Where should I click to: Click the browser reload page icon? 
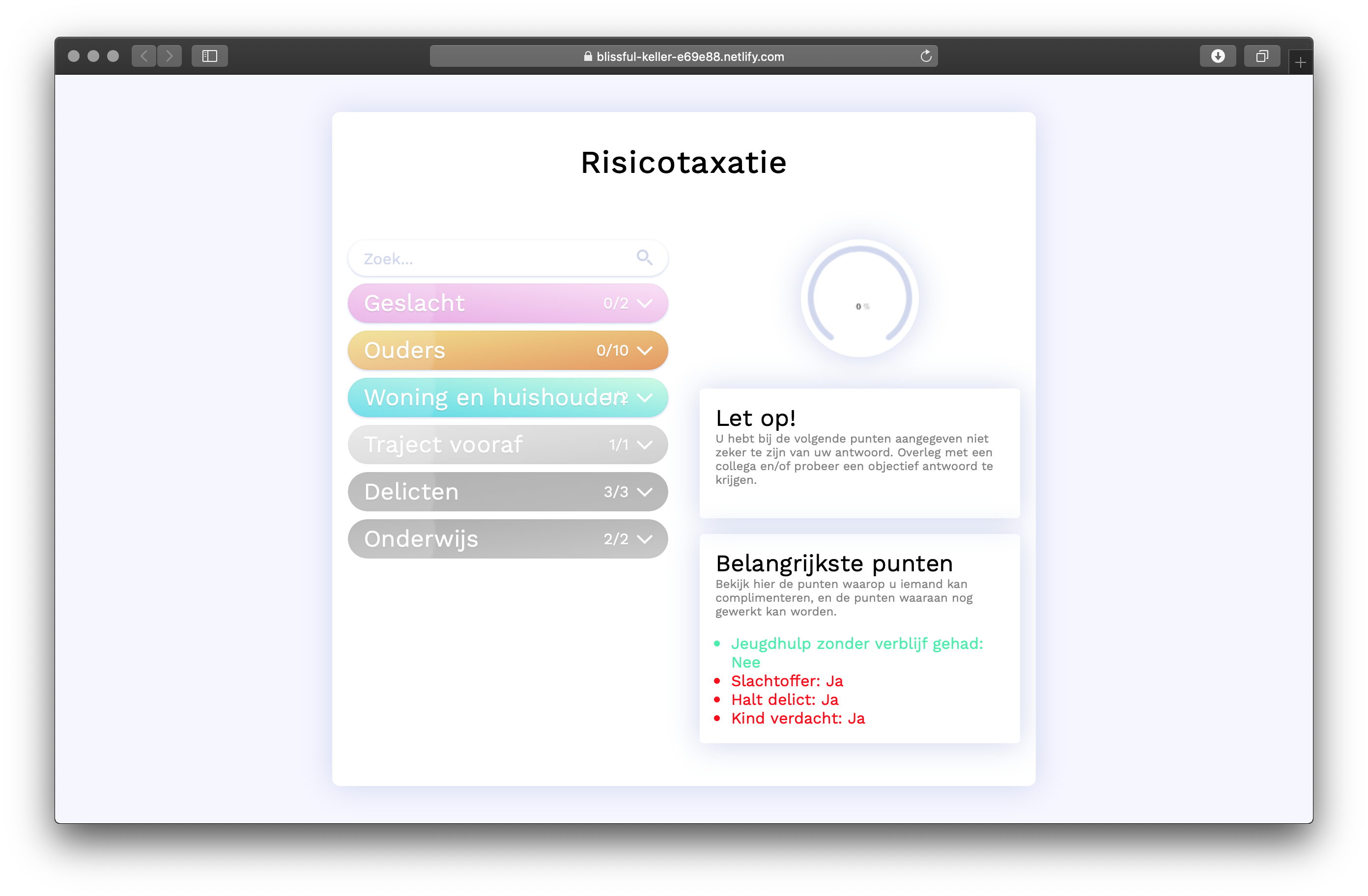click(925, 56)
